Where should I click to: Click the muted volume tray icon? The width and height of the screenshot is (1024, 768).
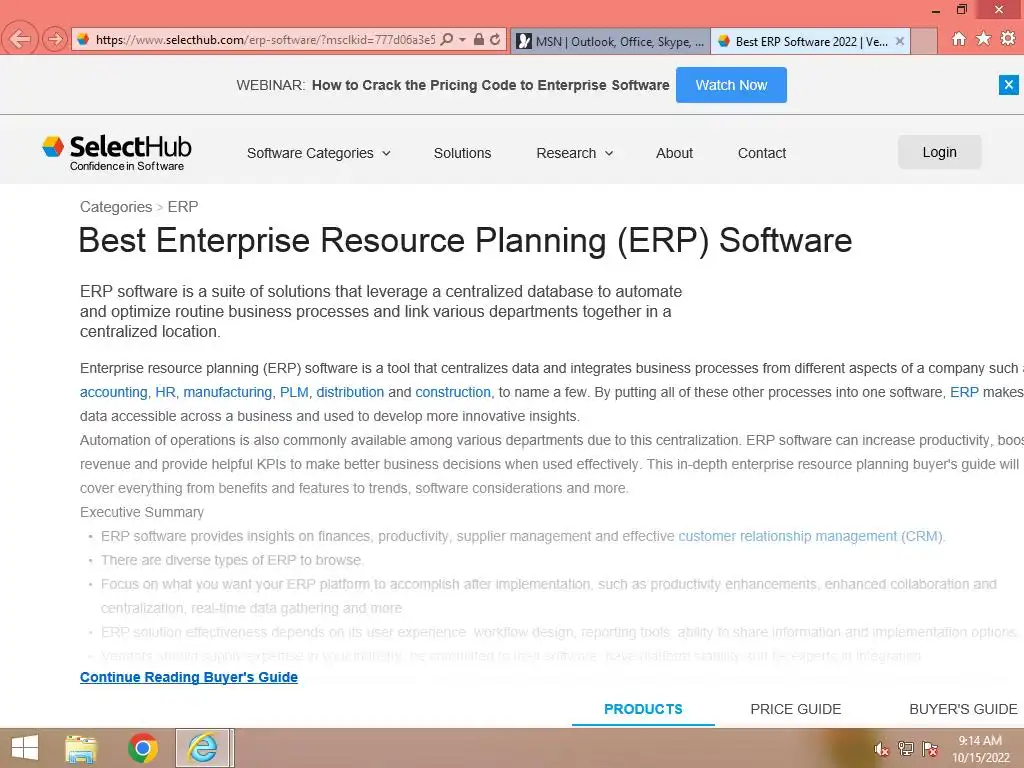[x=881, y=749]
